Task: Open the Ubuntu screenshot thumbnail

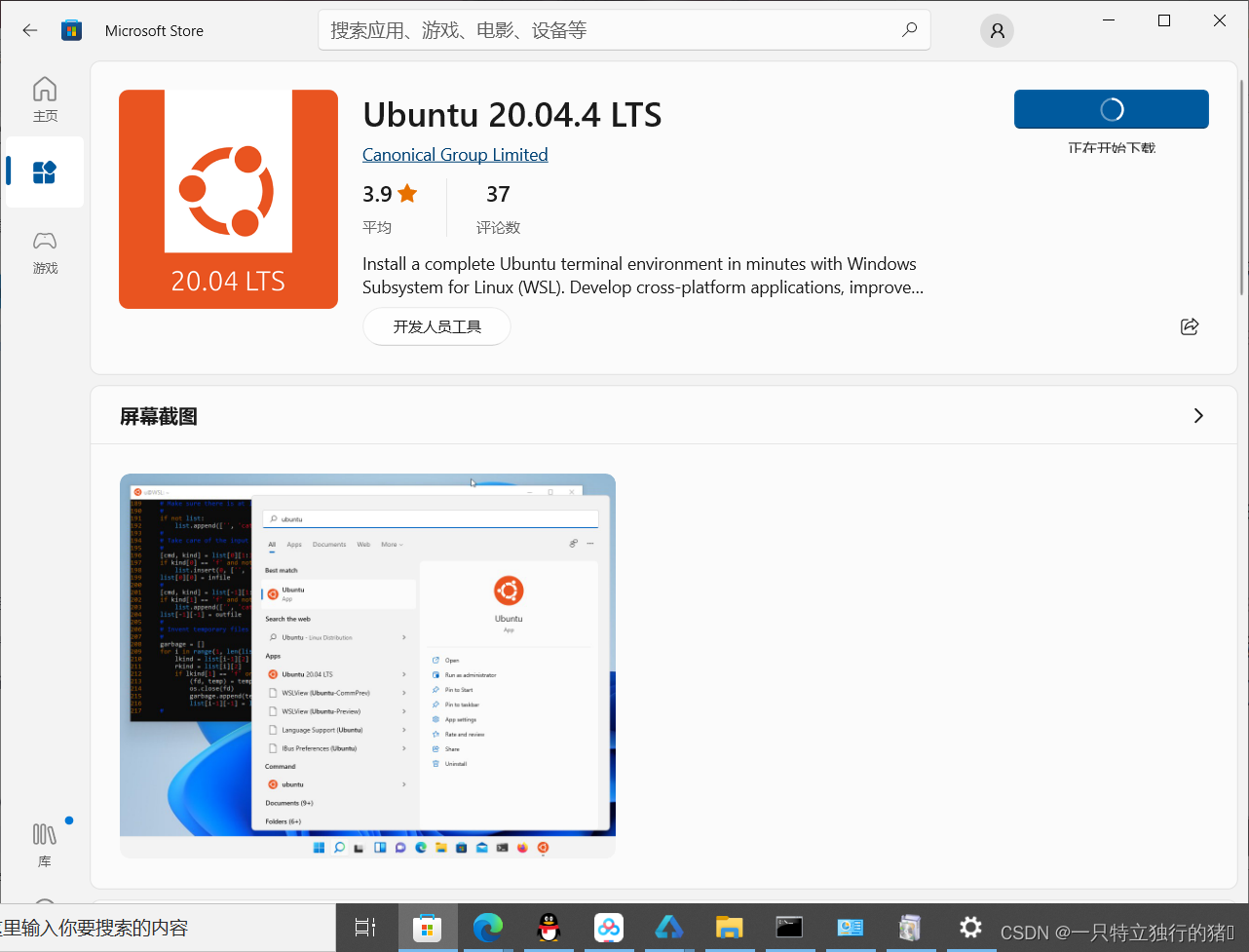Action: click(x=367, y=666)
